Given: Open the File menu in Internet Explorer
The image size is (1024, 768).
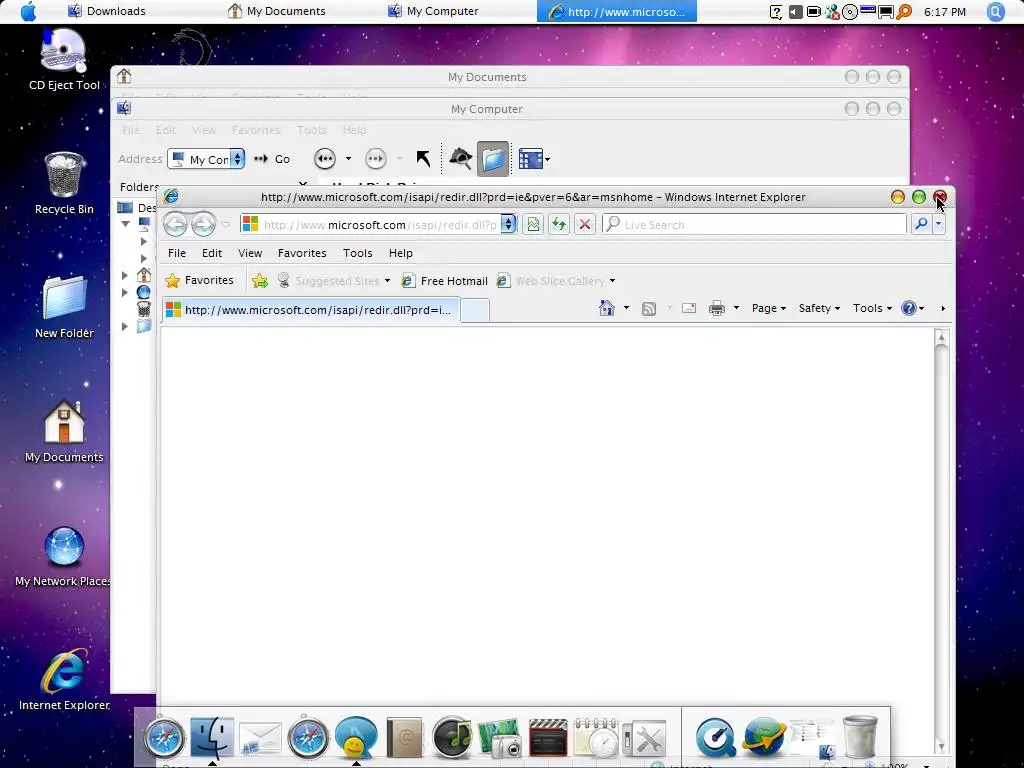Looking at the screenshot, I should [x=176, y=253].
